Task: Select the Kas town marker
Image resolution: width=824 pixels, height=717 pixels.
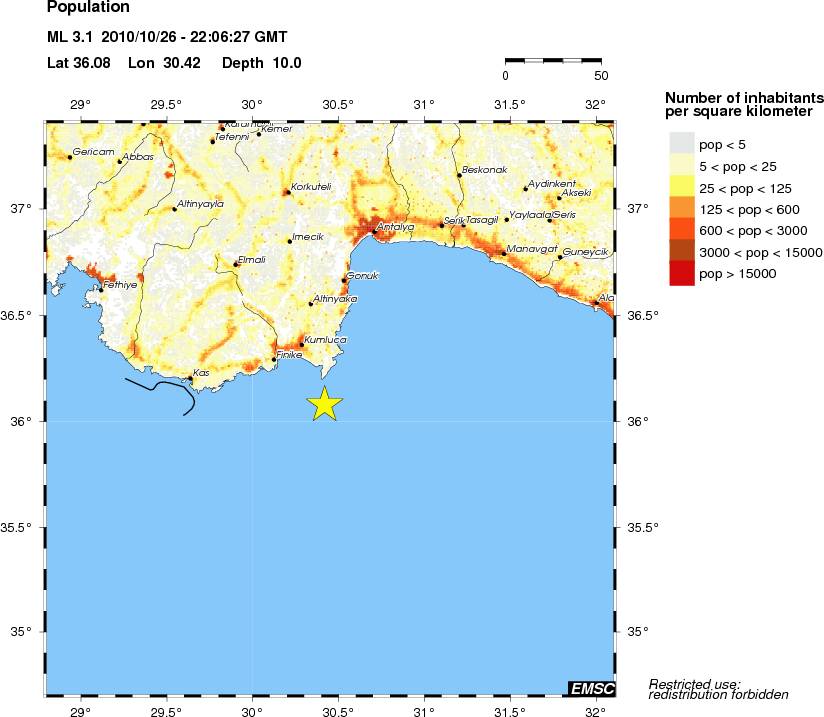Action: (191, 378)
